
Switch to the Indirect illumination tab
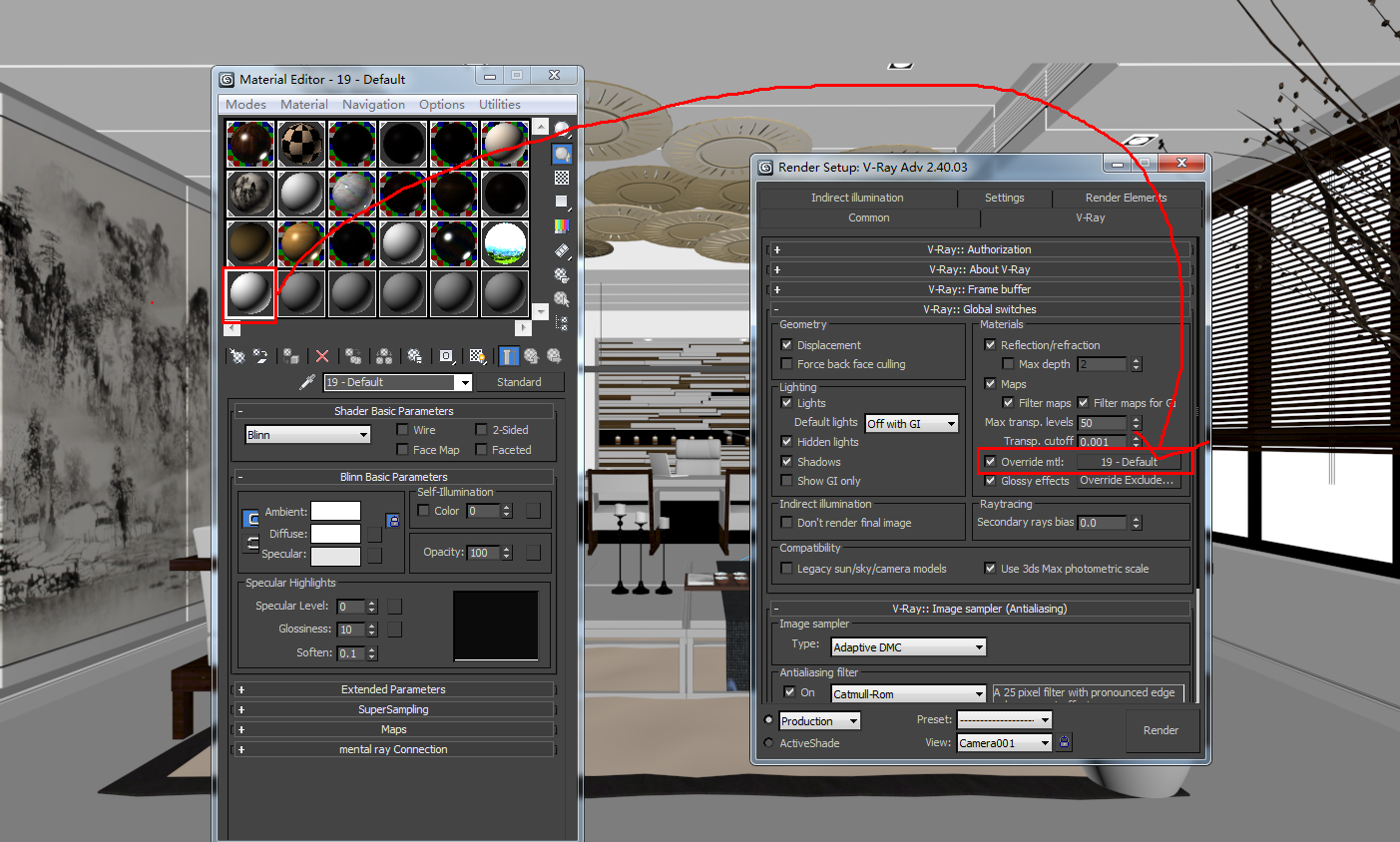(856, 198)
